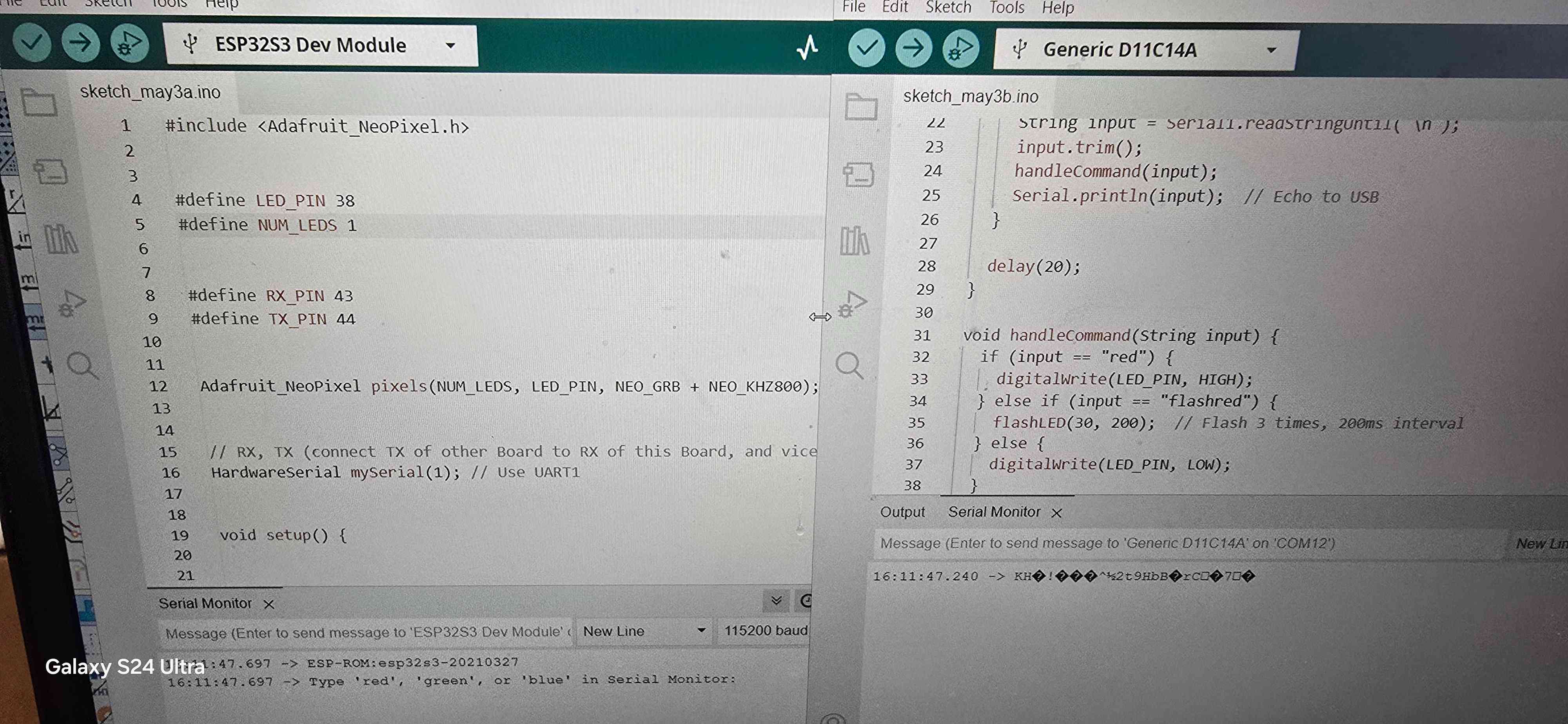Select sketch_may3a.ino editor tab

(151, 92)
